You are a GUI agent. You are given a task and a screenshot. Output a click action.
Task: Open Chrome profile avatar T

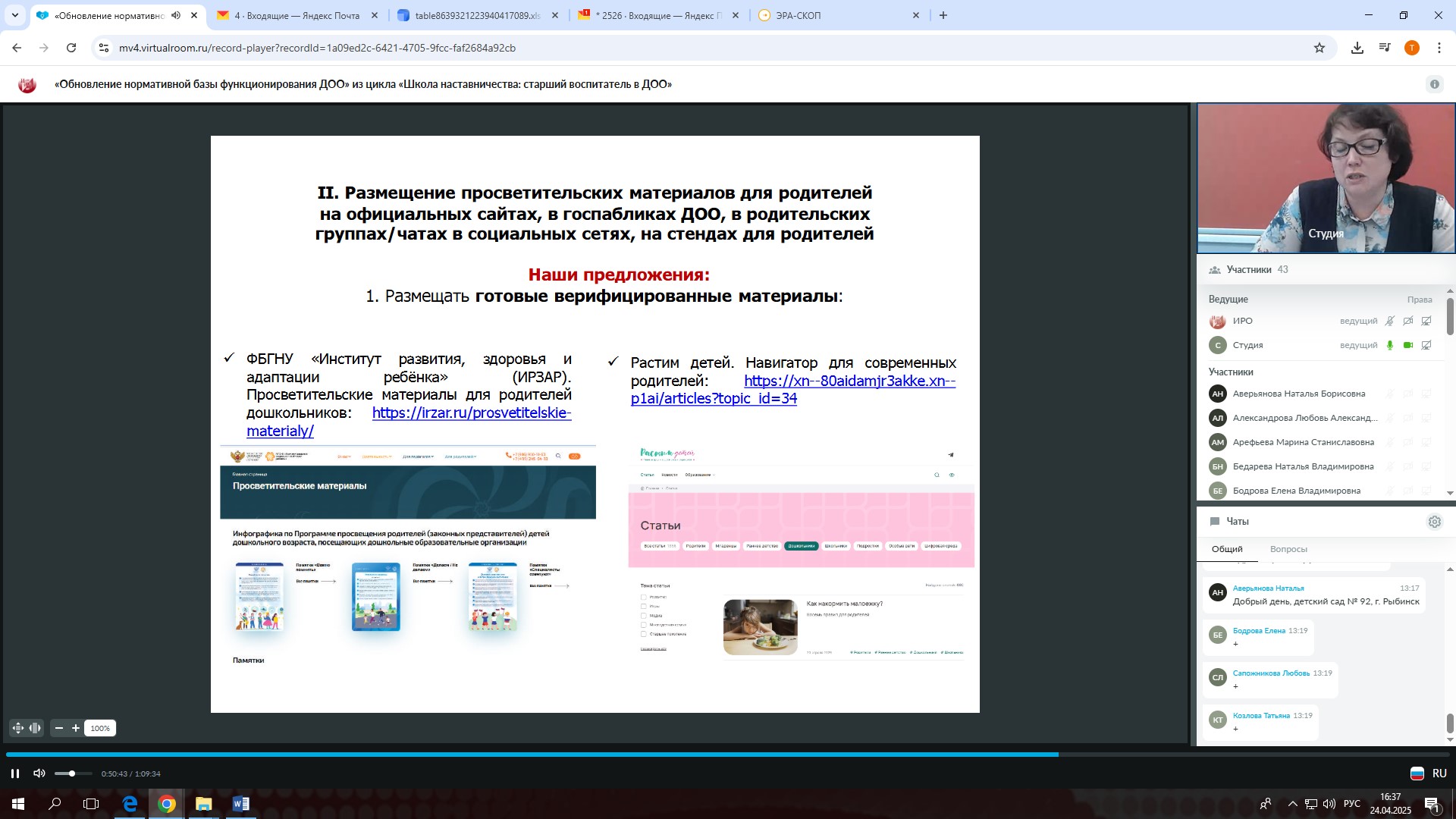point(1412,48)
